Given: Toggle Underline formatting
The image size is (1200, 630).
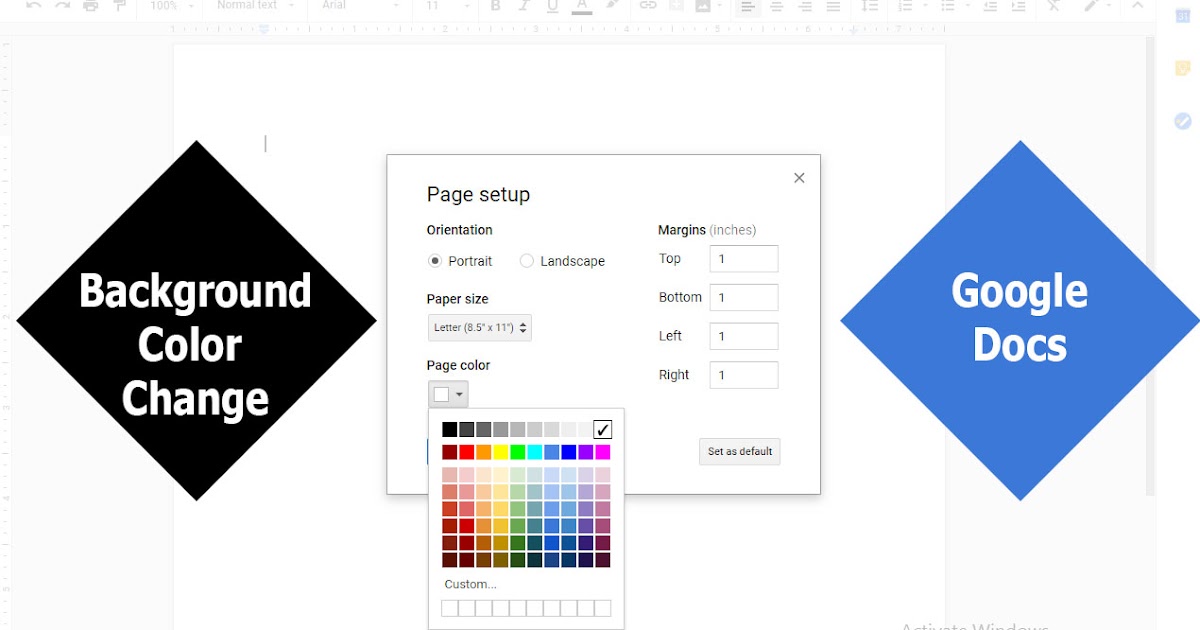Looking at the screenshot, I should tap(552, 5).
